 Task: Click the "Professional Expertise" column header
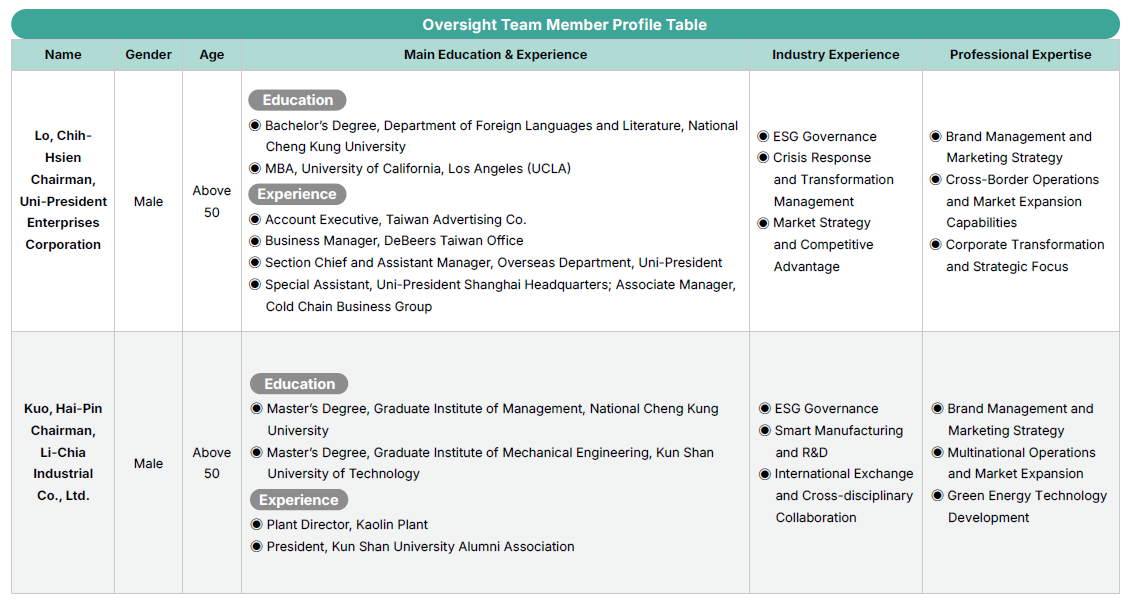1020,55
